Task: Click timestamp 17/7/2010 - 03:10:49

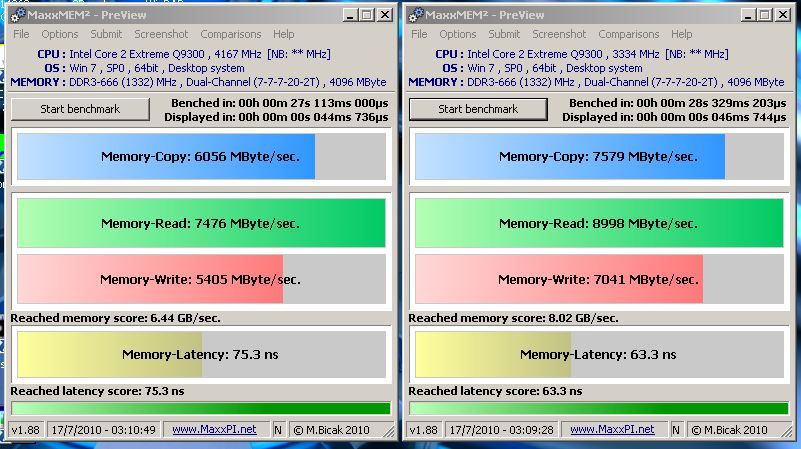Action: pos(104,430)
